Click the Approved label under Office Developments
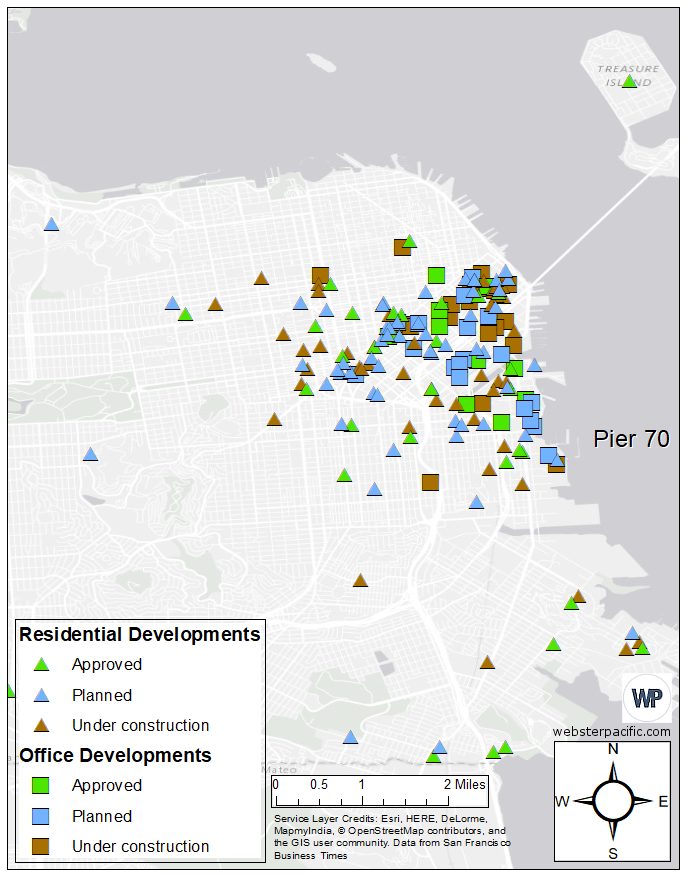 pos(107,785)
